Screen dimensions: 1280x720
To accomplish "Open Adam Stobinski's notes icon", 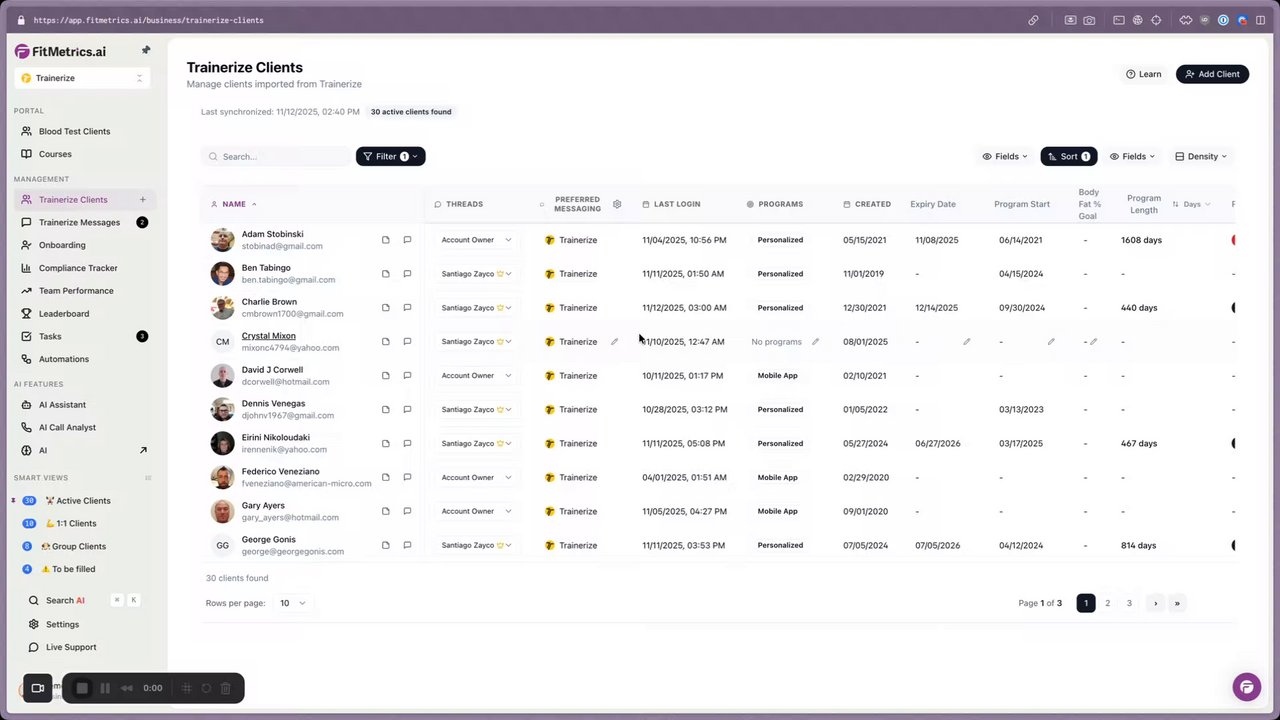I will click(x=386, y=240).
